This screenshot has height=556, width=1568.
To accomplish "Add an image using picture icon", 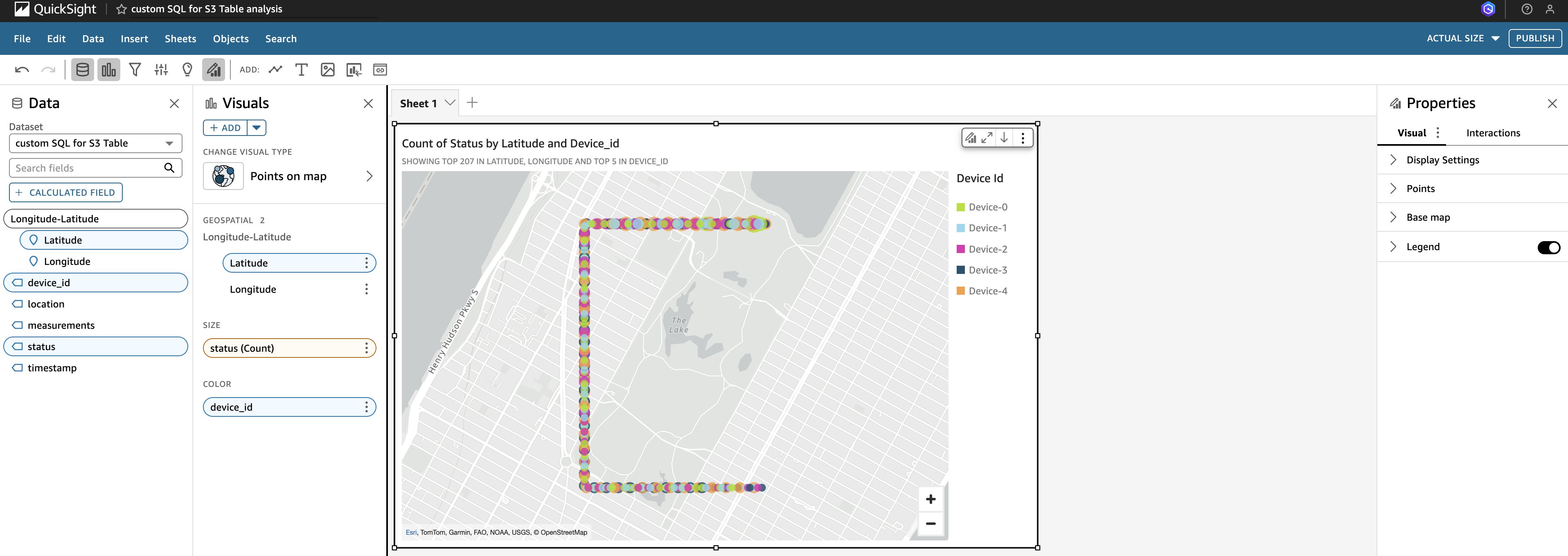I will pos(327,70).
